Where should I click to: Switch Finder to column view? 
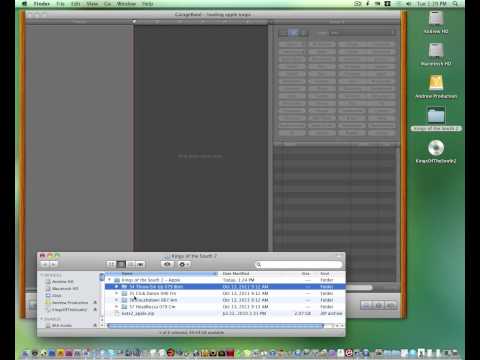[x=131, y=264]
